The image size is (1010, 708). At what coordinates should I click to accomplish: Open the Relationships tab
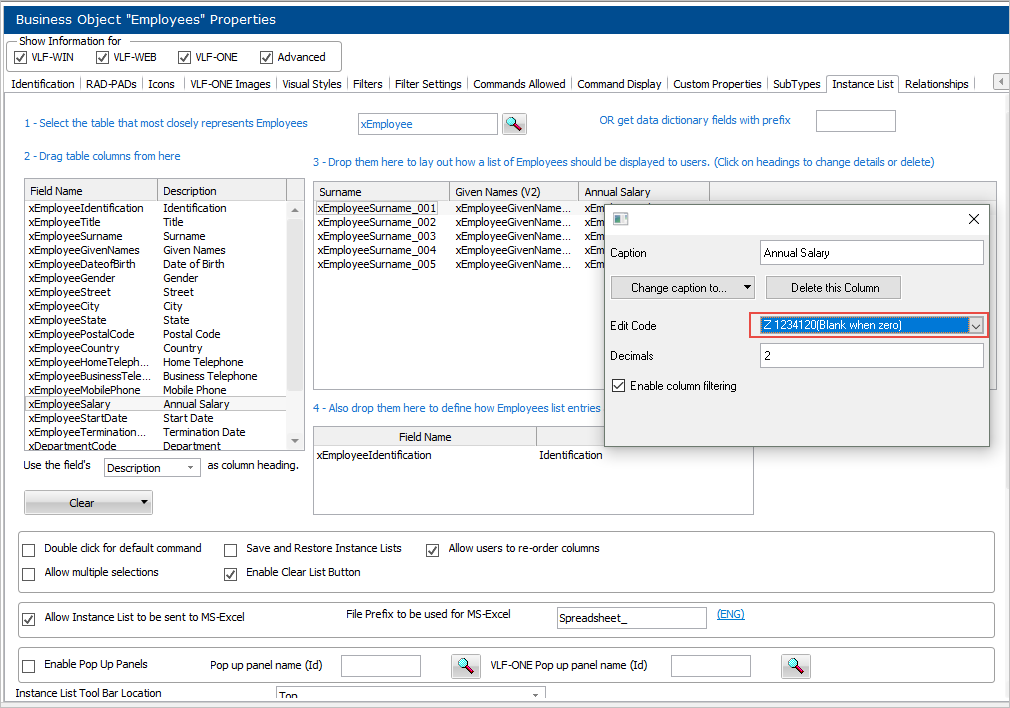coord(936,84)
